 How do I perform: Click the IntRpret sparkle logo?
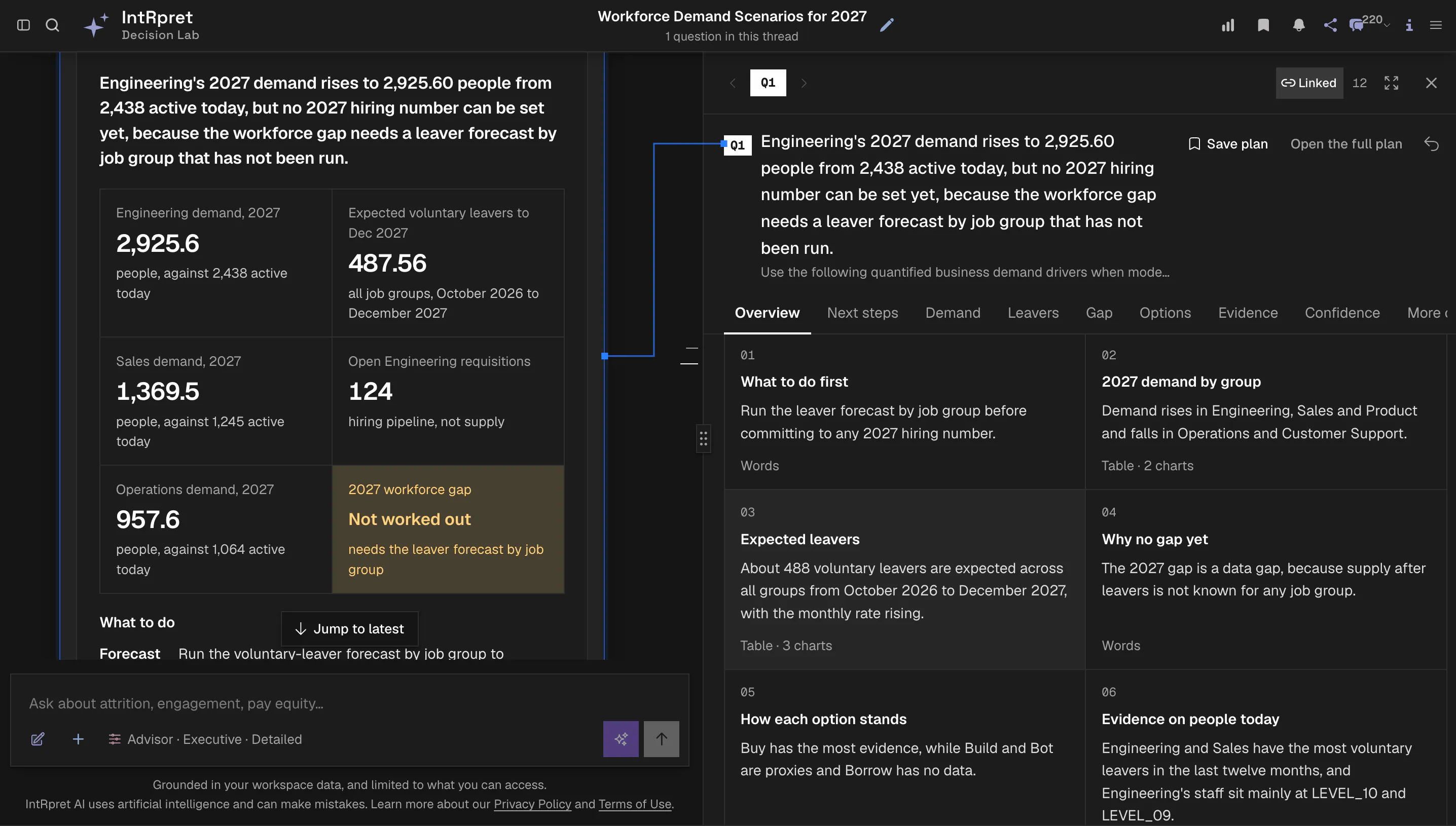click(x=95, y=25)
